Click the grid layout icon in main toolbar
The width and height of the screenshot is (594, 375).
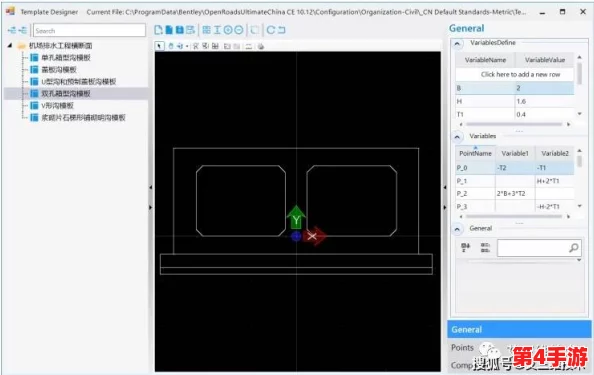click(x=206, y=30)
